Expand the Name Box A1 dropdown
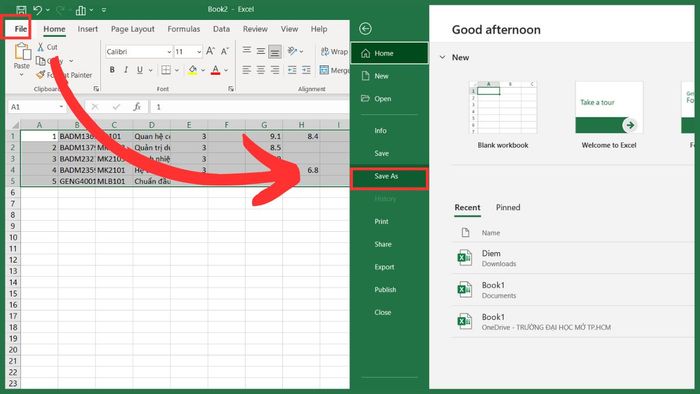This screenshot has width=700, height=394. coord(61,107)
